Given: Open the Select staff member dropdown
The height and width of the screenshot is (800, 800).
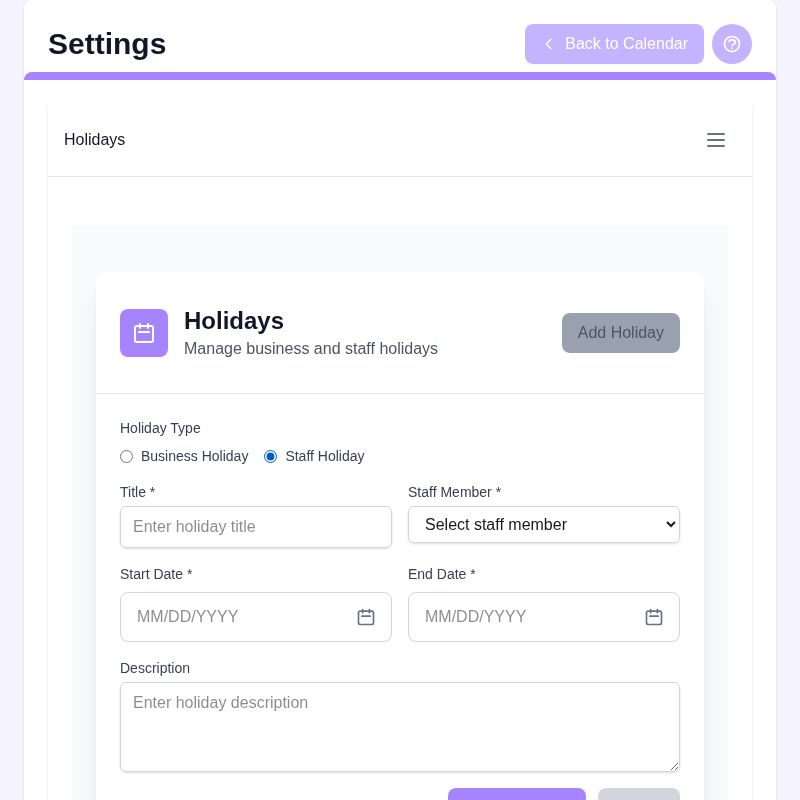Looking at the screenshot, I should pos(543,524).
